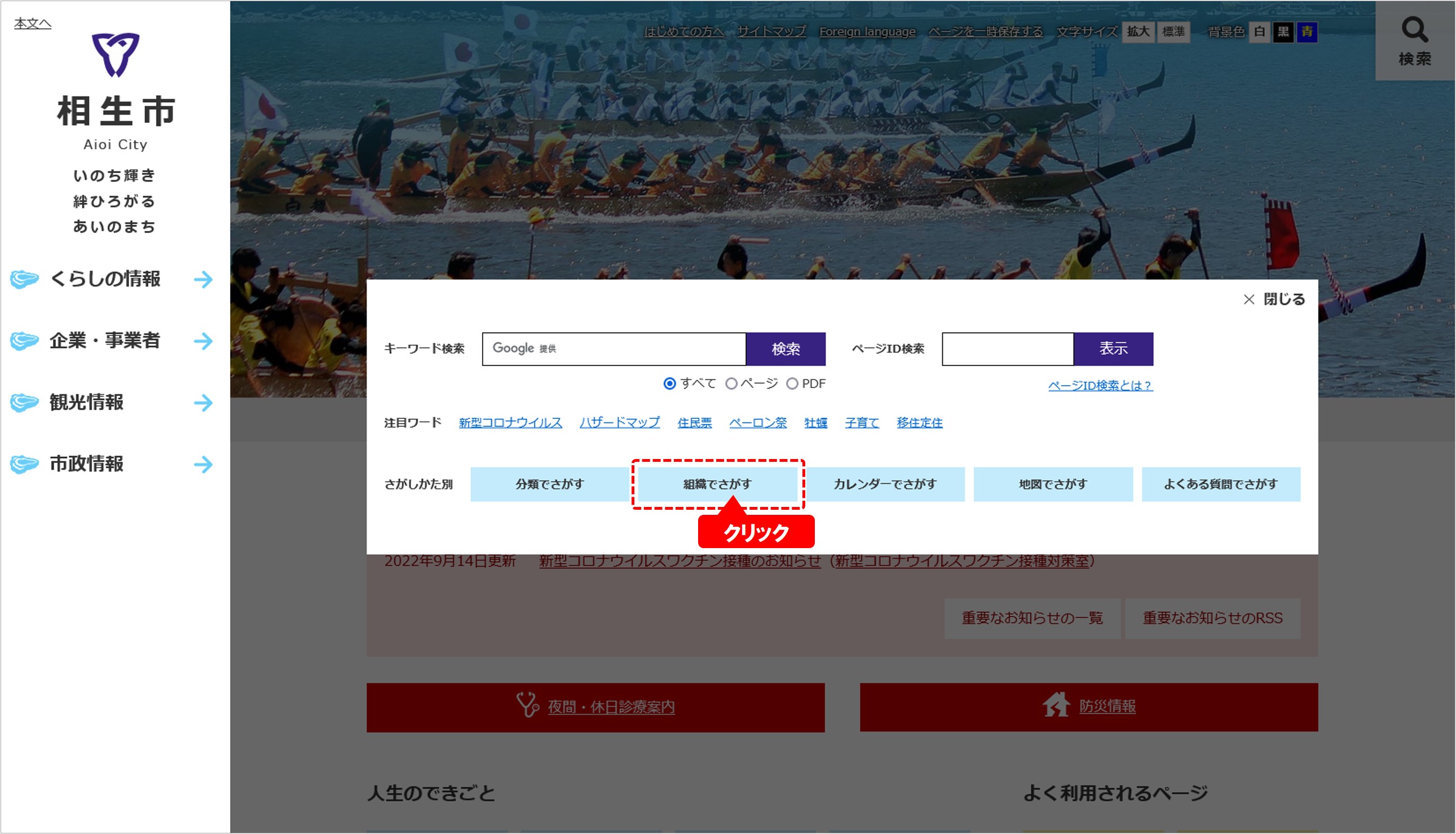Click the house icon for 防災情報
Viewport: 1456px width, 834px height.
pyautogui.click(x=1056, y=704)
